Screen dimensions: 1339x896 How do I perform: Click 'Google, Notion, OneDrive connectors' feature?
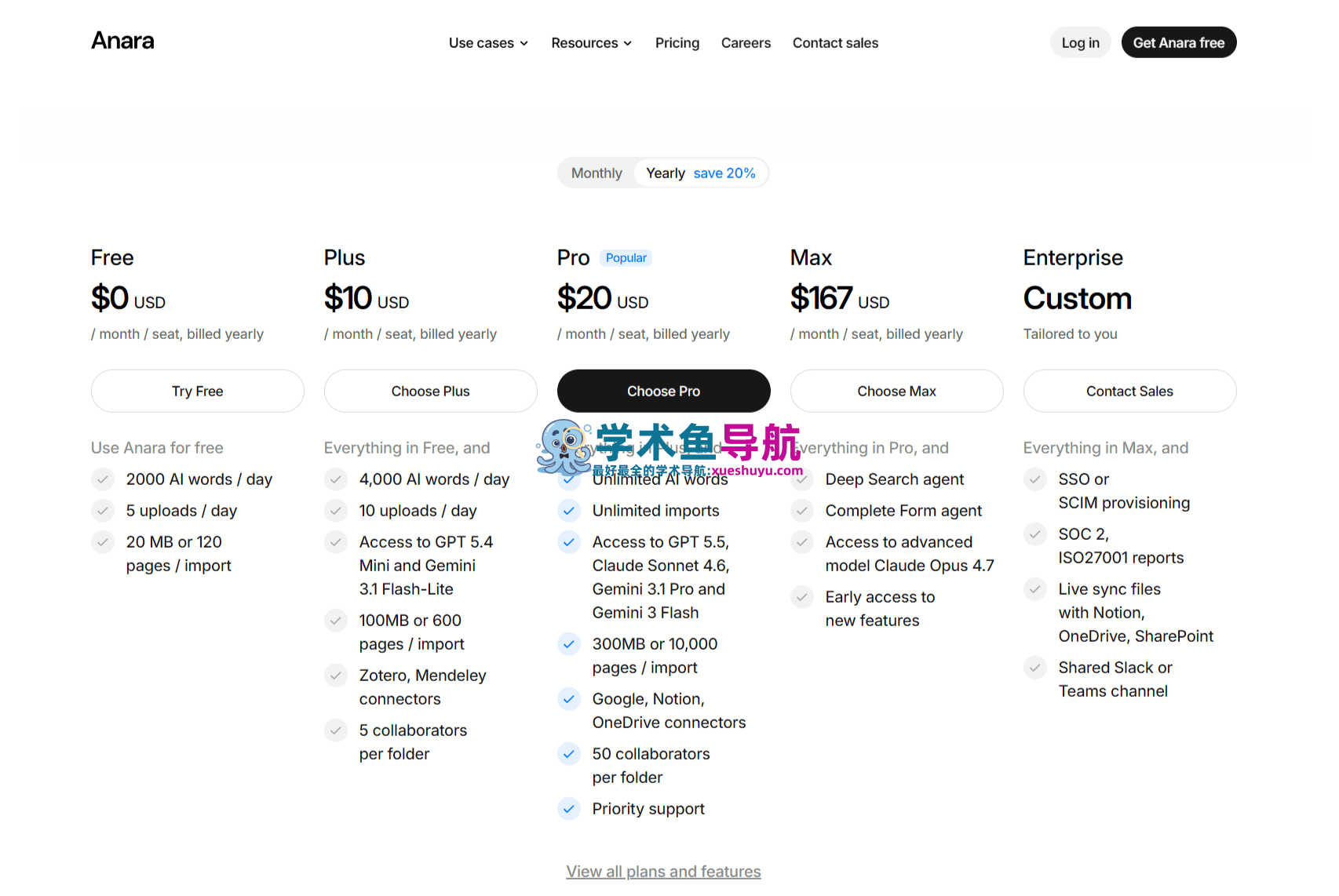coord(669,711)
